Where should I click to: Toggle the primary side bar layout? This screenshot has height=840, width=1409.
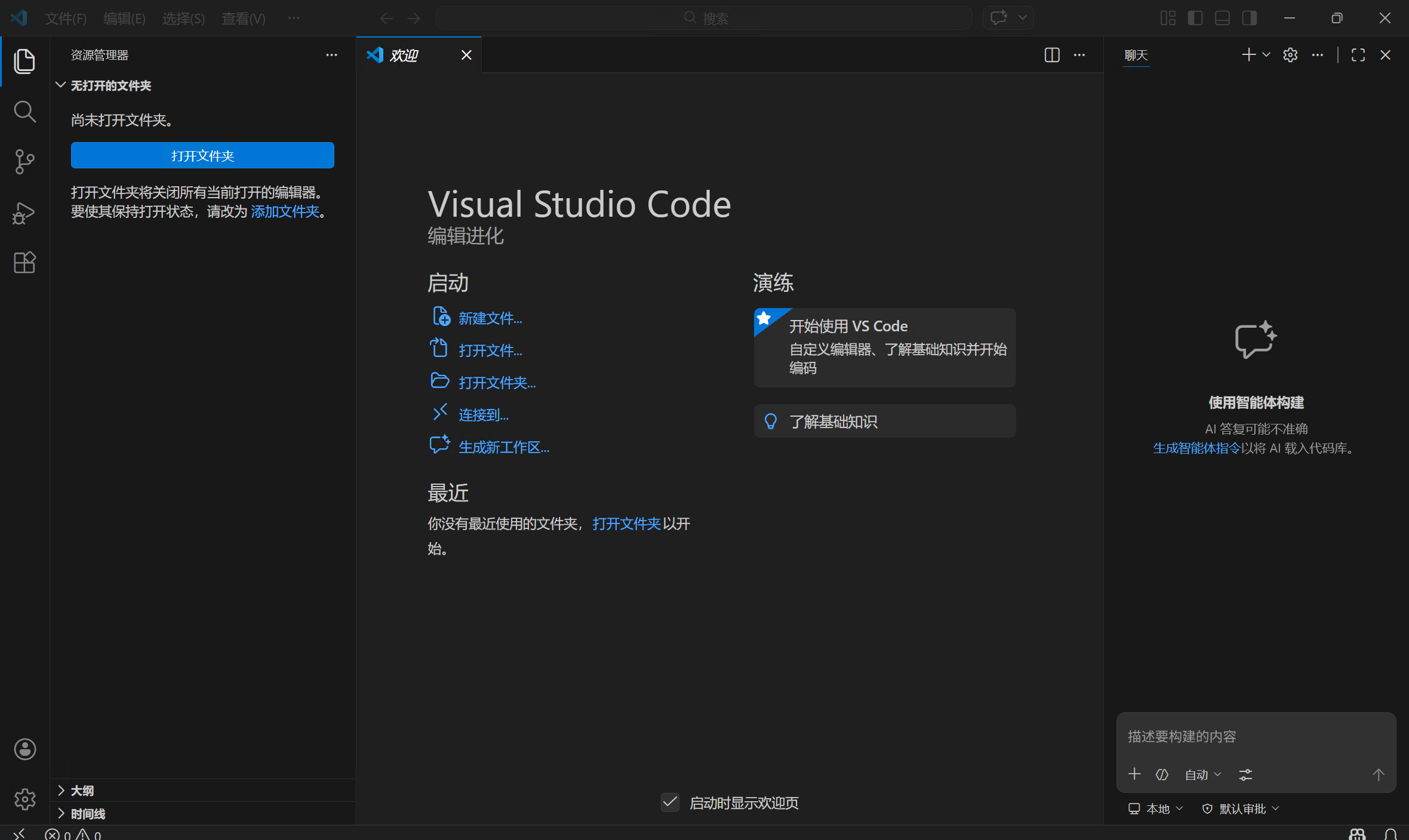[1195, 18]
